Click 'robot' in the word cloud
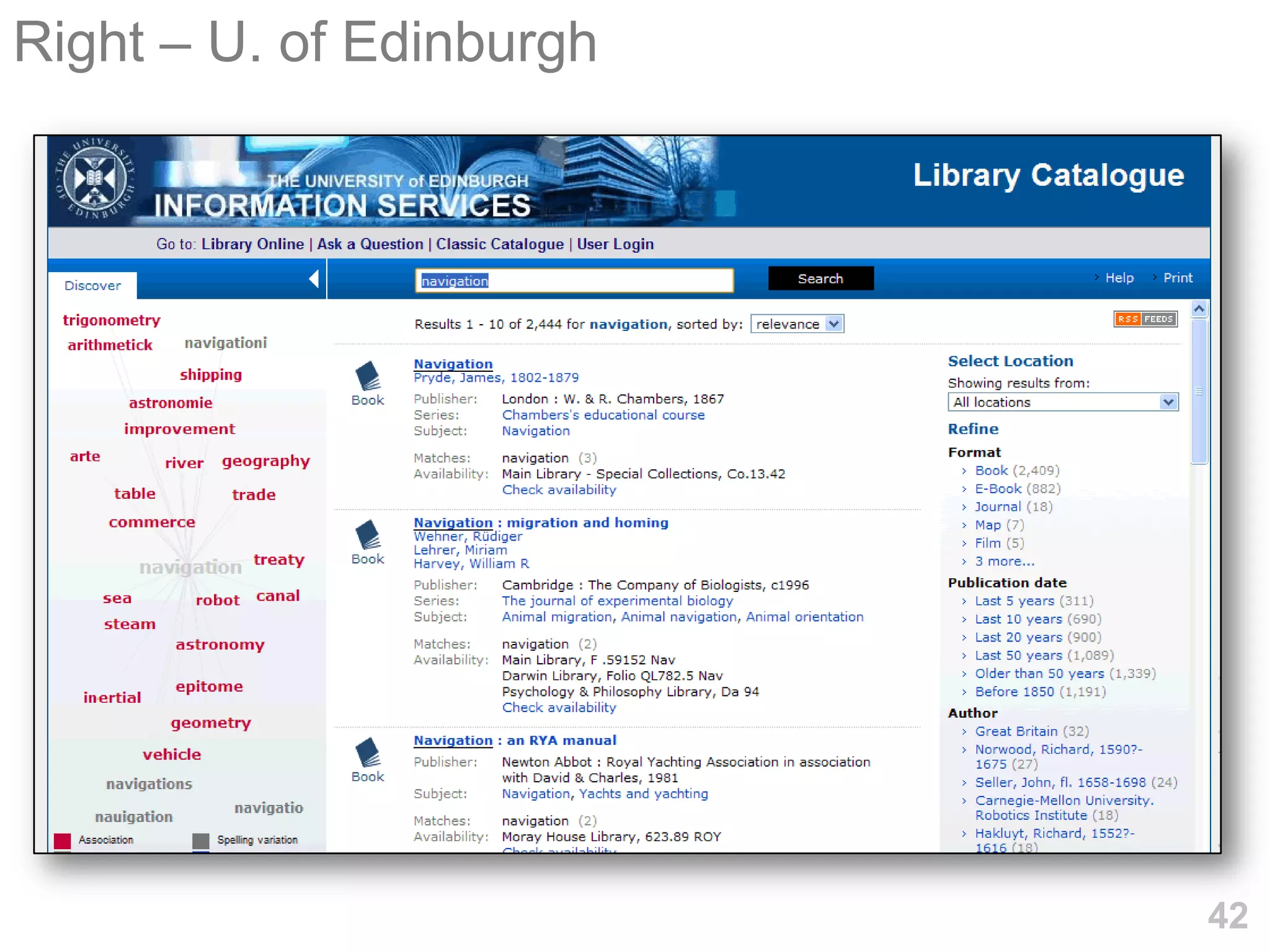Screen dimensions: 1270x952 (218, 600)
